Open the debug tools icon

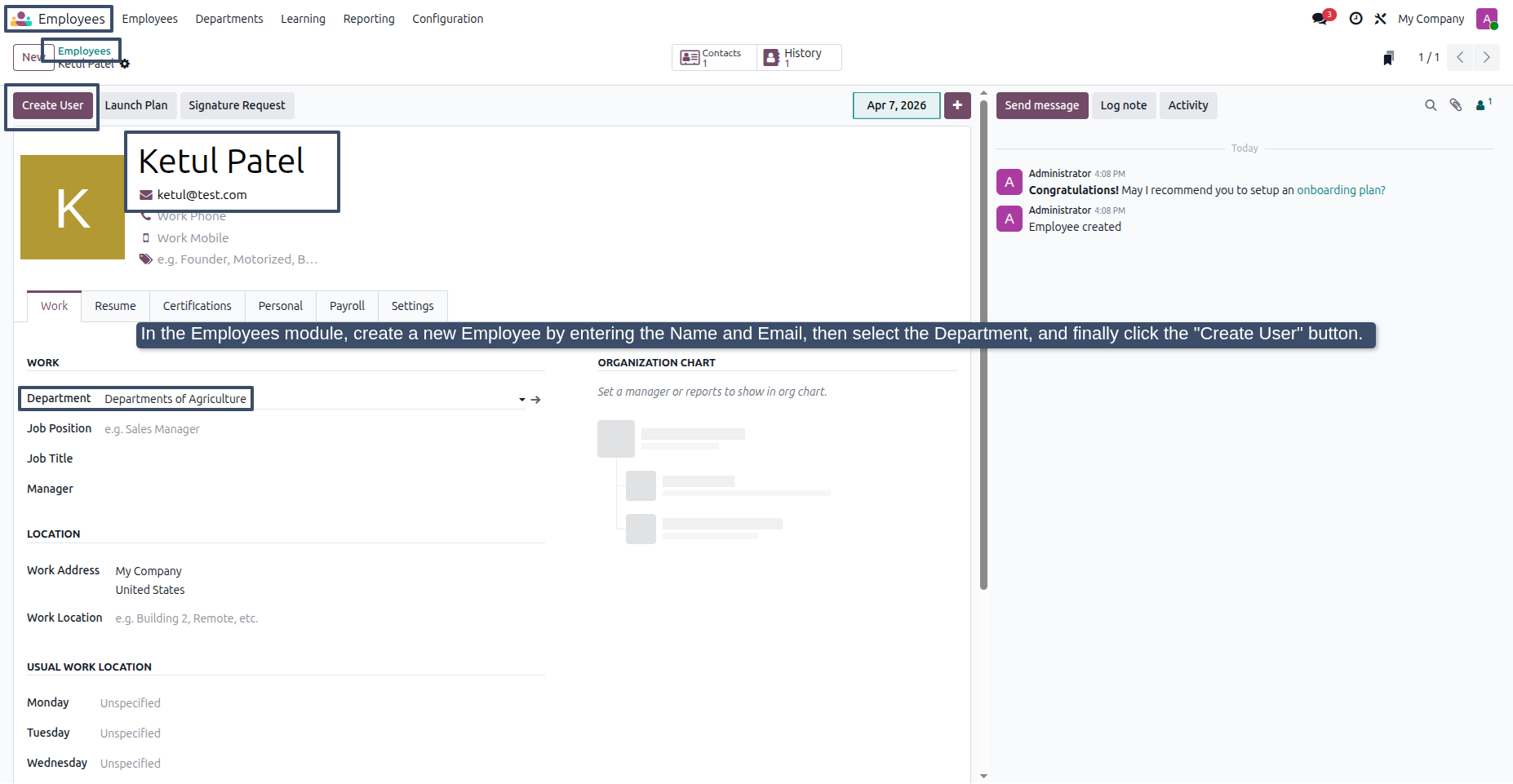tap(1380, 18)
